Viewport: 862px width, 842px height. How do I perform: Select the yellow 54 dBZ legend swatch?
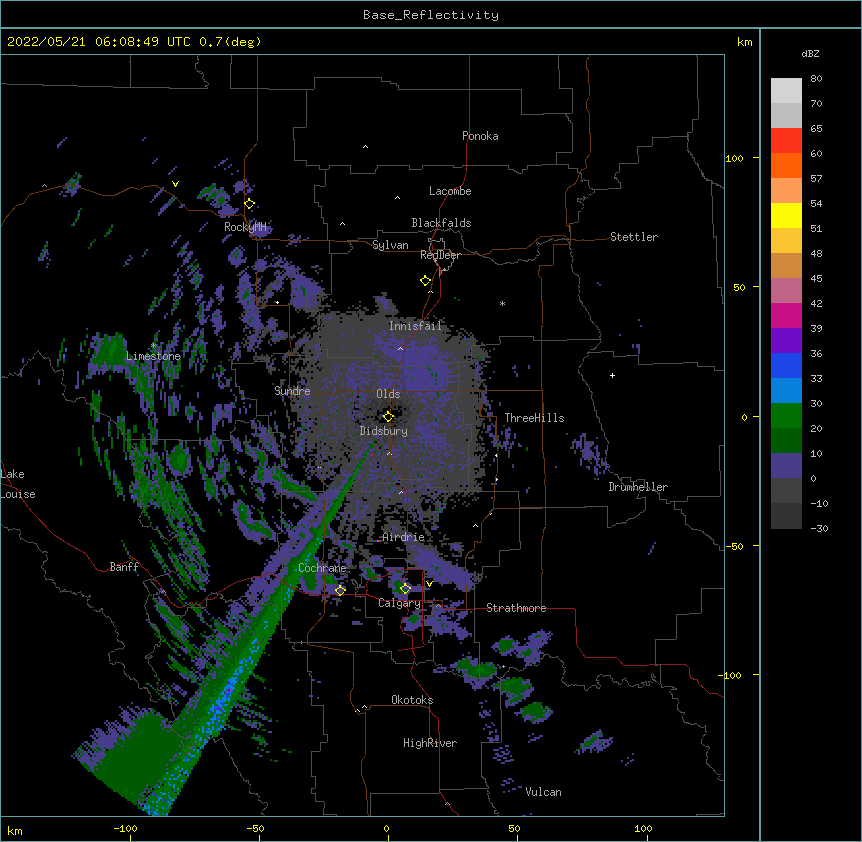[786, 215]
